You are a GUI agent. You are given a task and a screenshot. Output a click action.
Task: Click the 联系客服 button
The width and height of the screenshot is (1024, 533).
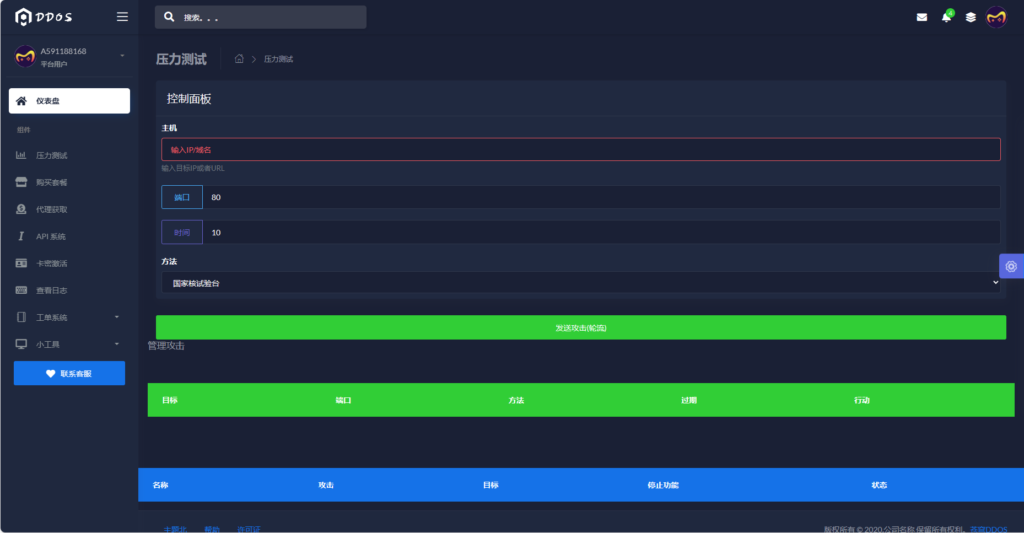pyautogui.click(x=69, y=373)
